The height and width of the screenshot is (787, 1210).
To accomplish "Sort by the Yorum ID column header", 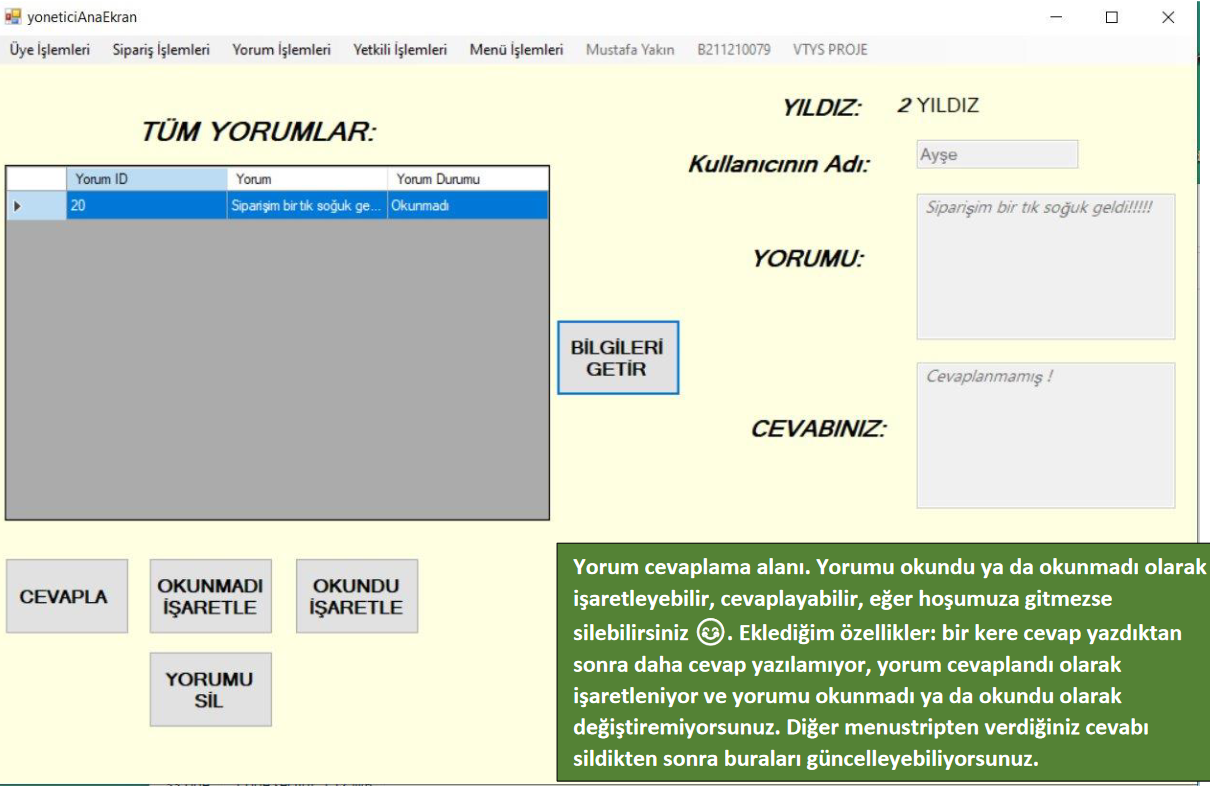I will pyautogui.click(x=146, y=179).
